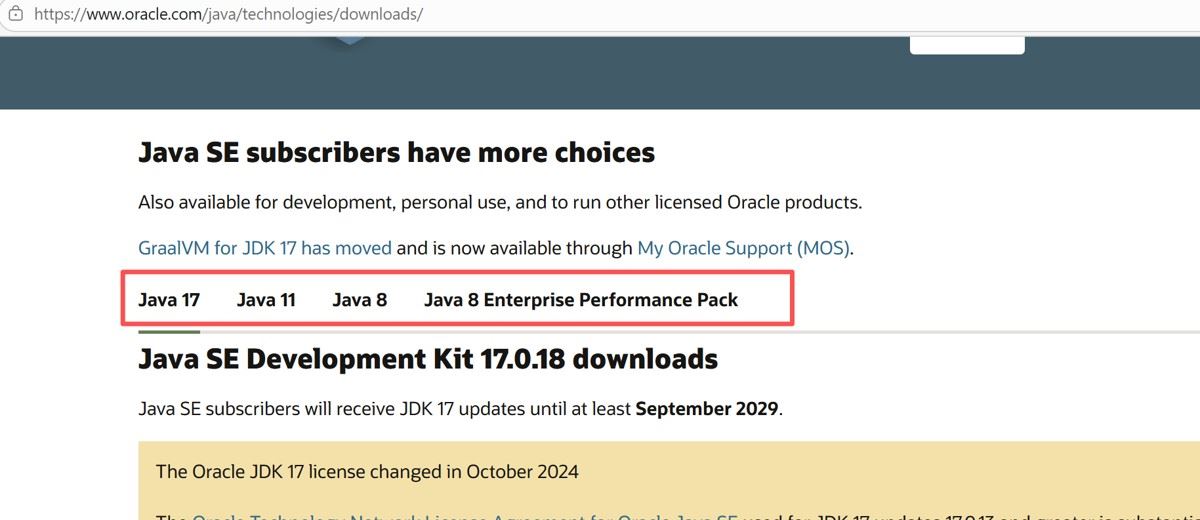Follow the My Oracle Support (MOS) link

[743, 248]
